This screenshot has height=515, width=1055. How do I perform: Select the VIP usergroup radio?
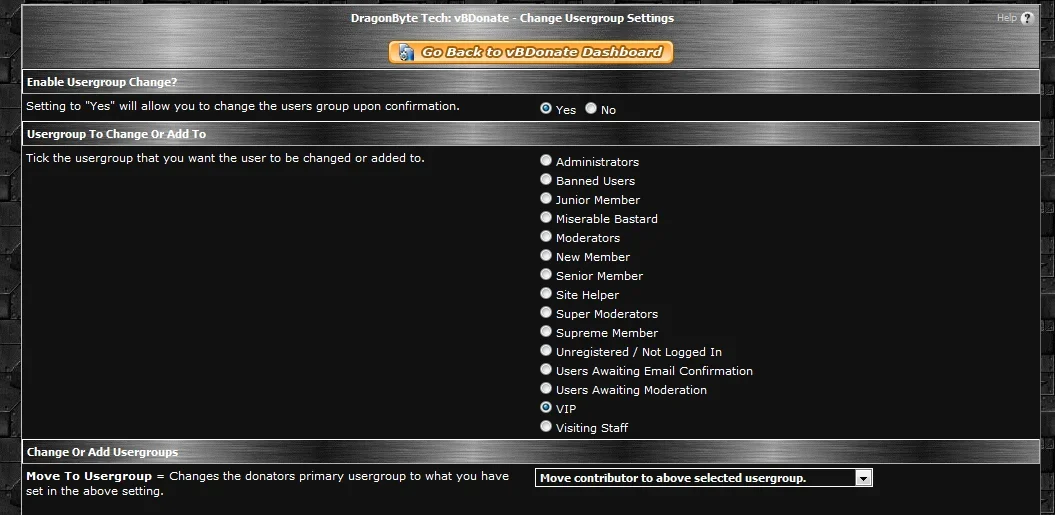[x=546, y=407]
